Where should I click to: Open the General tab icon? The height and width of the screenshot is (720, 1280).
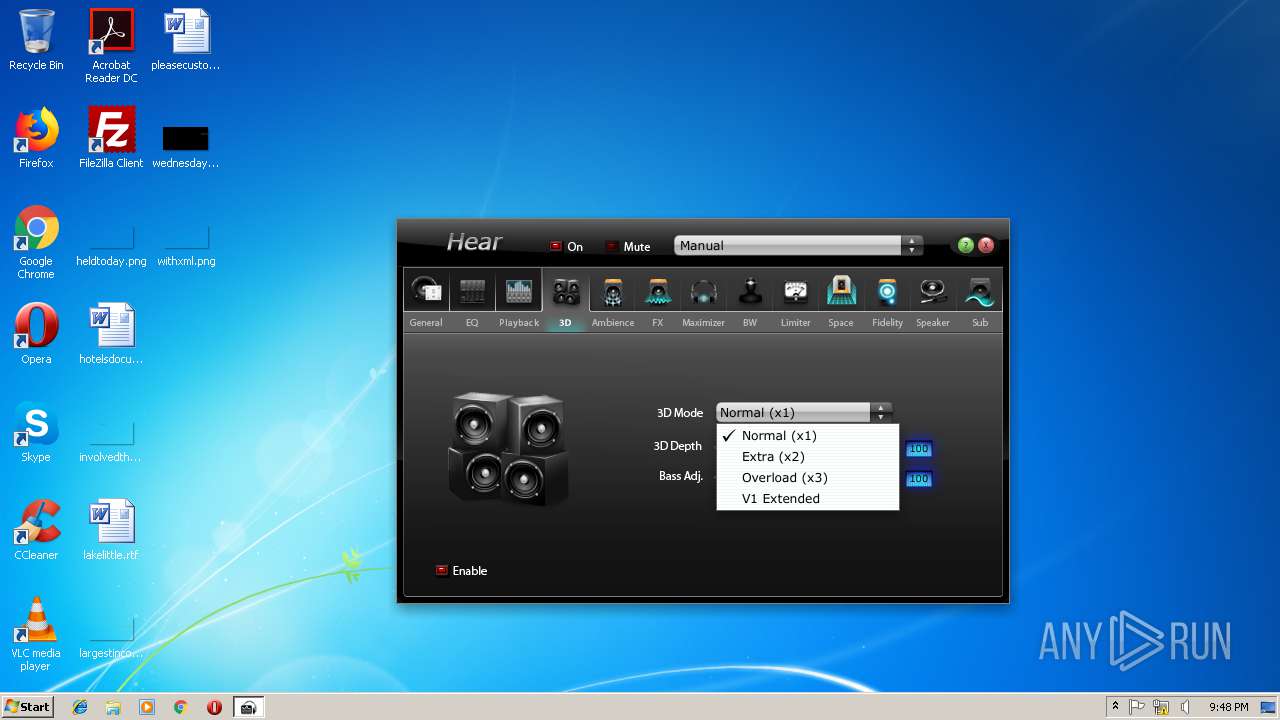click(x=426, y=291)
